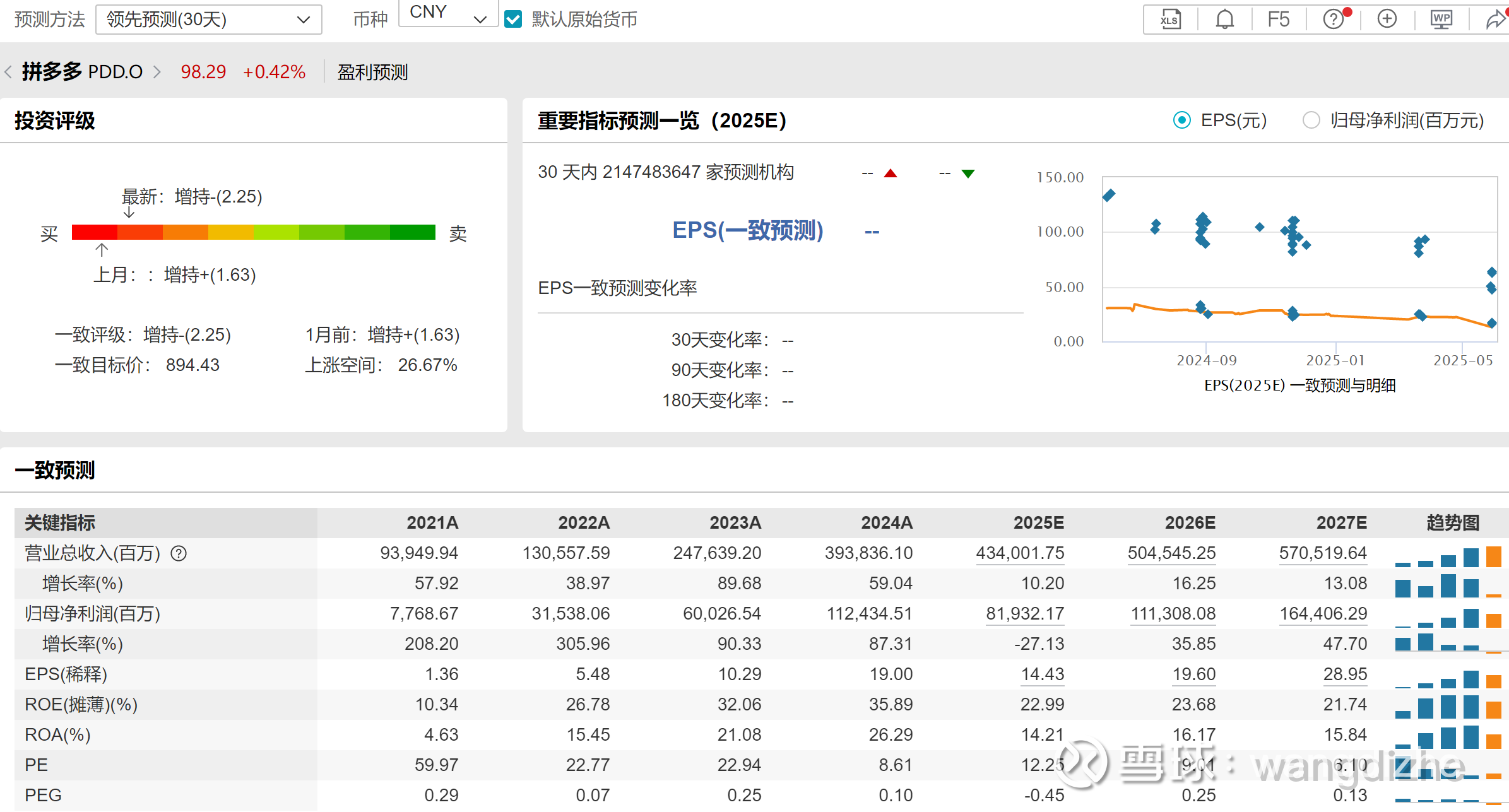Open the WP monitor icon

click(1441, 20)
